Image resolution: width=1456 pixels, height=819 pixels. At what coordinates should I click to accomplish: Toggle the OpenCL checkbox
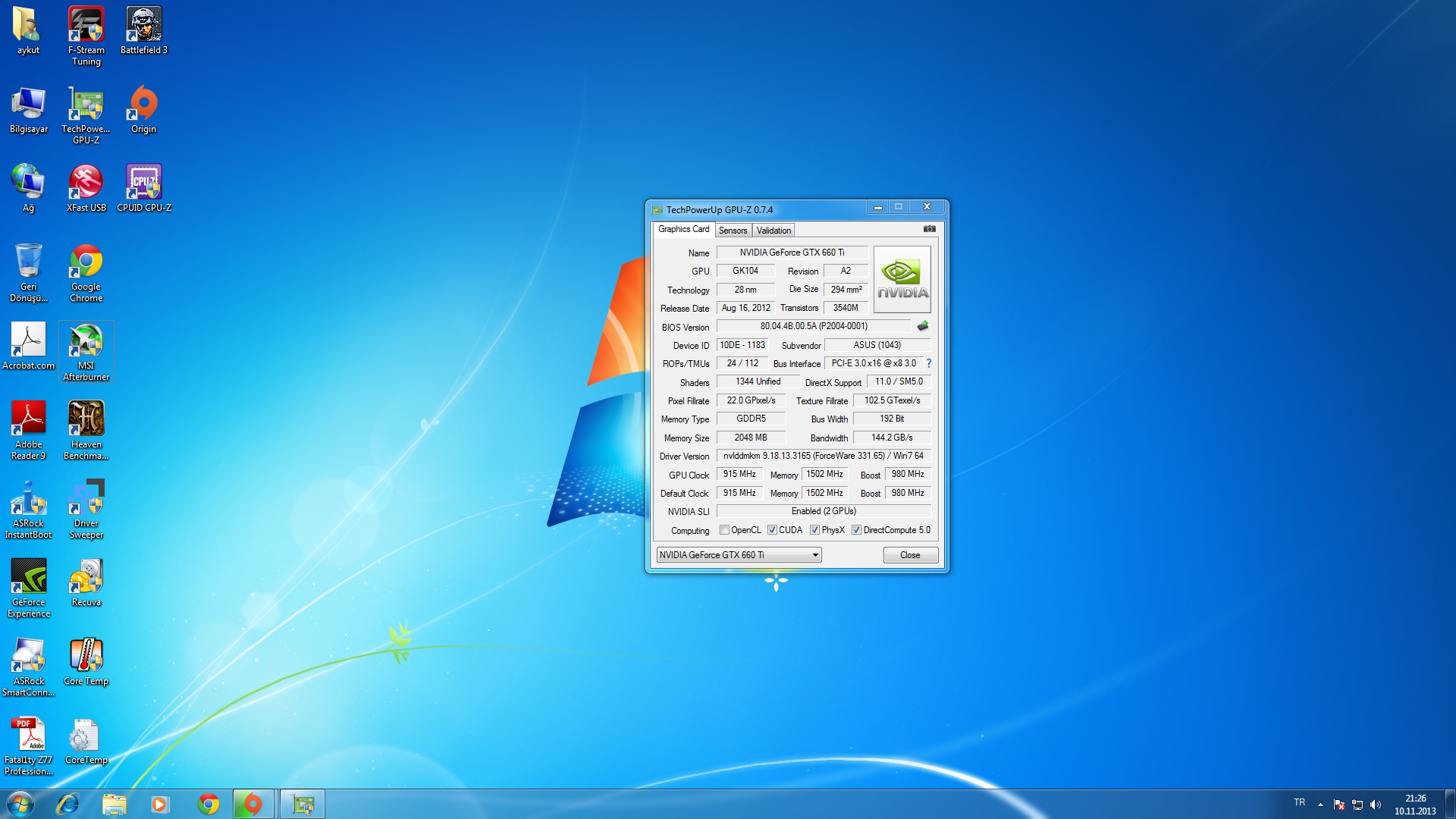pos(724,530)
